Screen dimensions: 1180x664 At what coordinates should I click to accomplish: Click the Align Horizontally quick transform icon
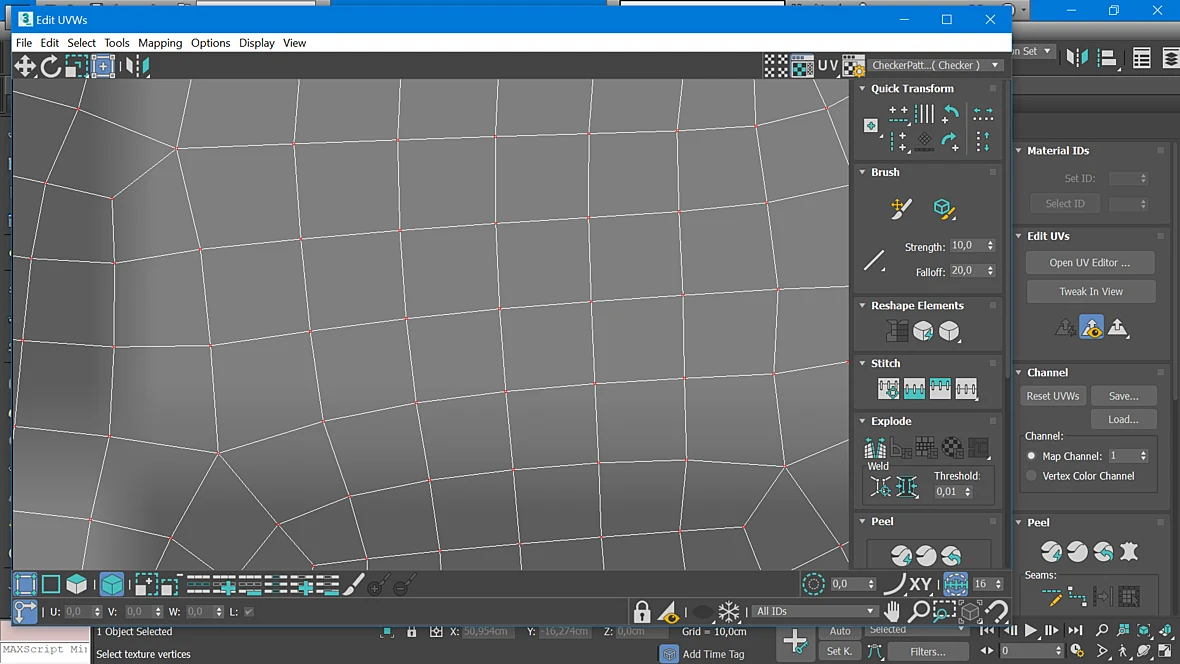[899, 114]
